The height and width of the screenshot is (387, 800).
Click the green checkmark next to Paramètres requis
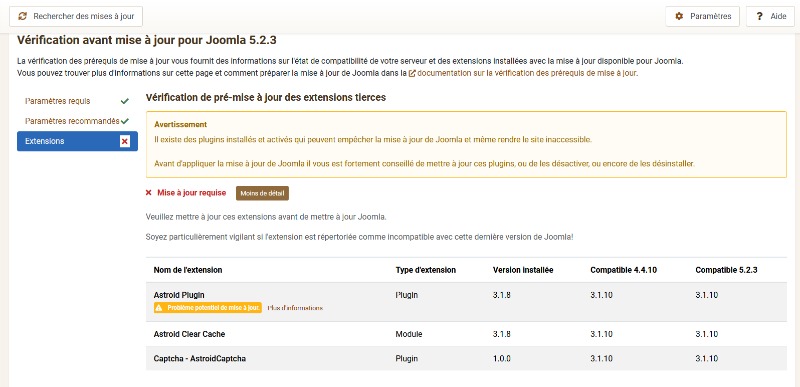pos(124,101)
